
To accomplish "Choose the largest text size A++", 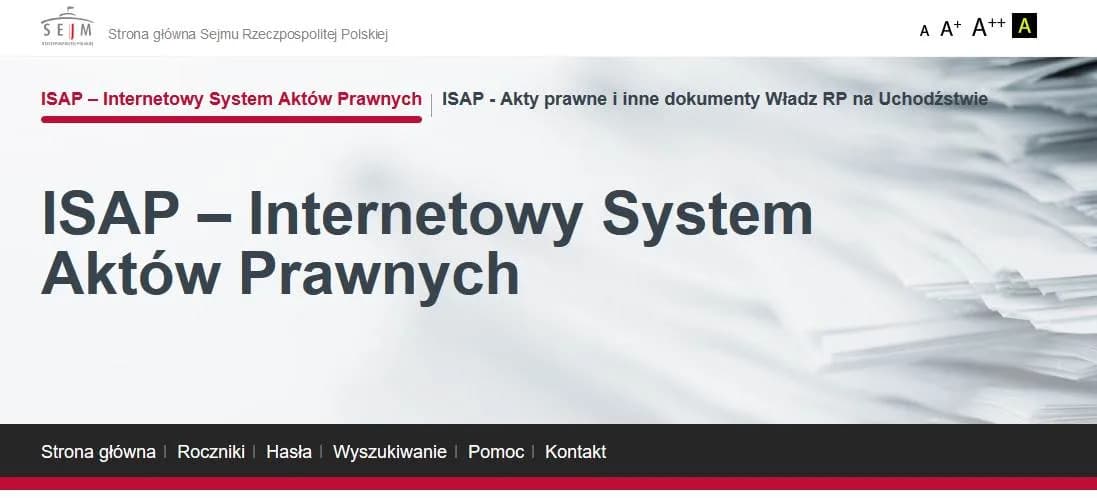I will tap(988, 27).
